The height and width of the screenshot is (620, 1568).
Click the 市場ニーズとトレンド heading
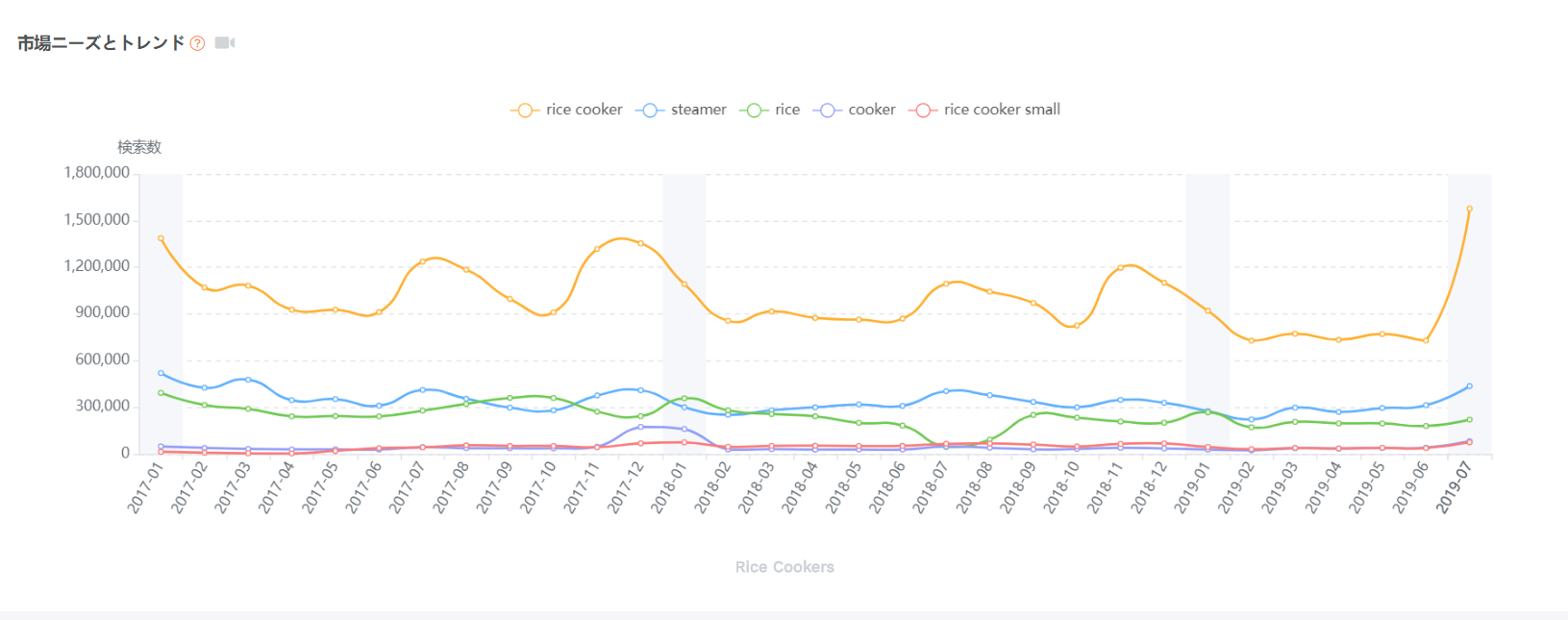tap(101, 43)
